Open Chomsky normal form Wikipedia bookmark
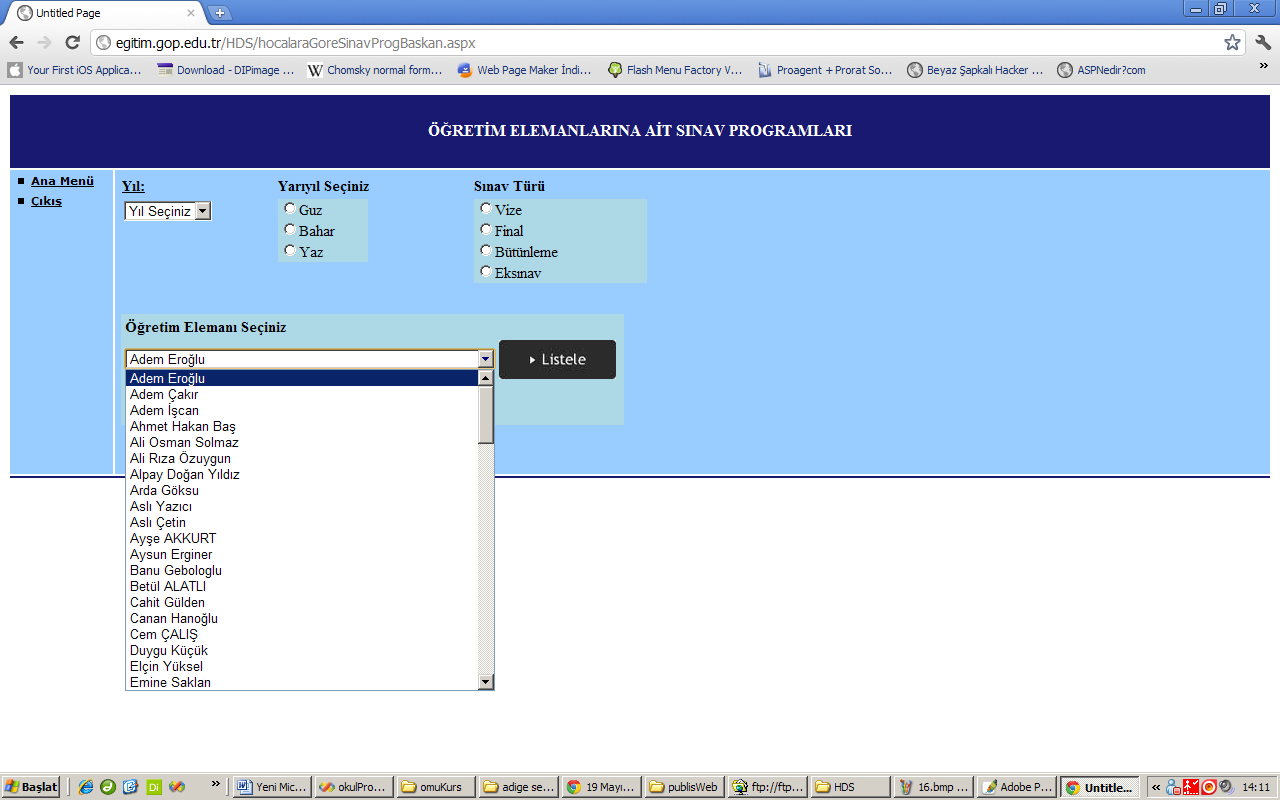Image resolution: width=1280 pixels, height=800 pixels. pos(374,70)
